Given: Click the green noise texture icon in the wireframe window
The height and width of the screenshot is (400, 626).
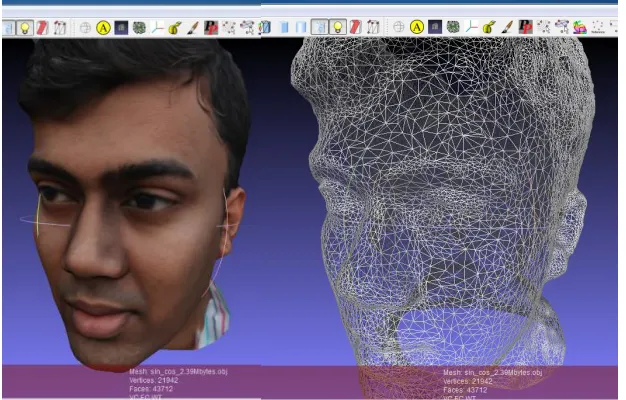Looking at the screenshot, I should [x=453, y=27].
